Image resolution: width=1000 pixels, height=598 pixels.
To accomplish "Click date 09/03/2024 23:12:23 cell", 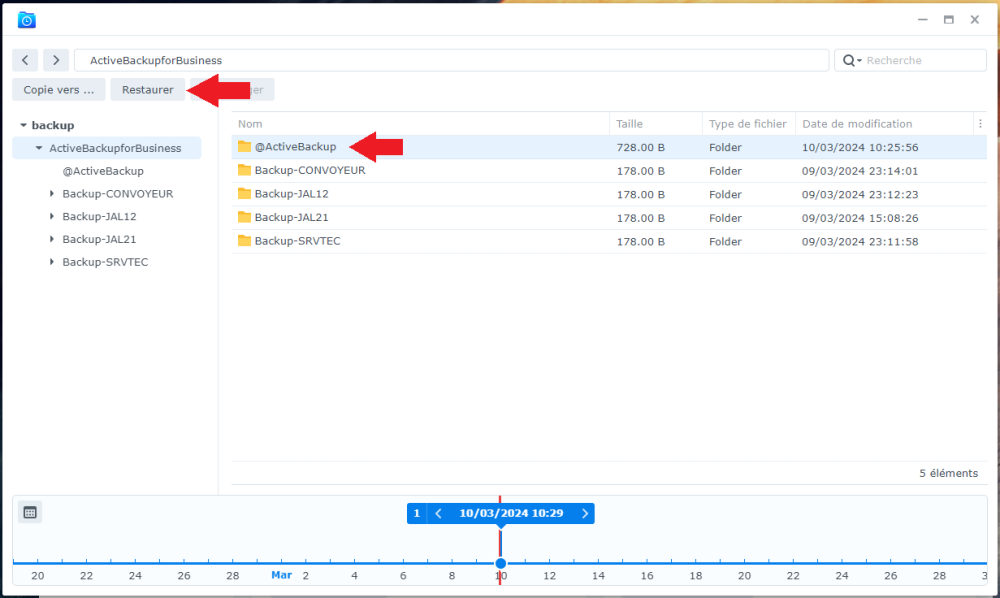I will coord(860,194).
